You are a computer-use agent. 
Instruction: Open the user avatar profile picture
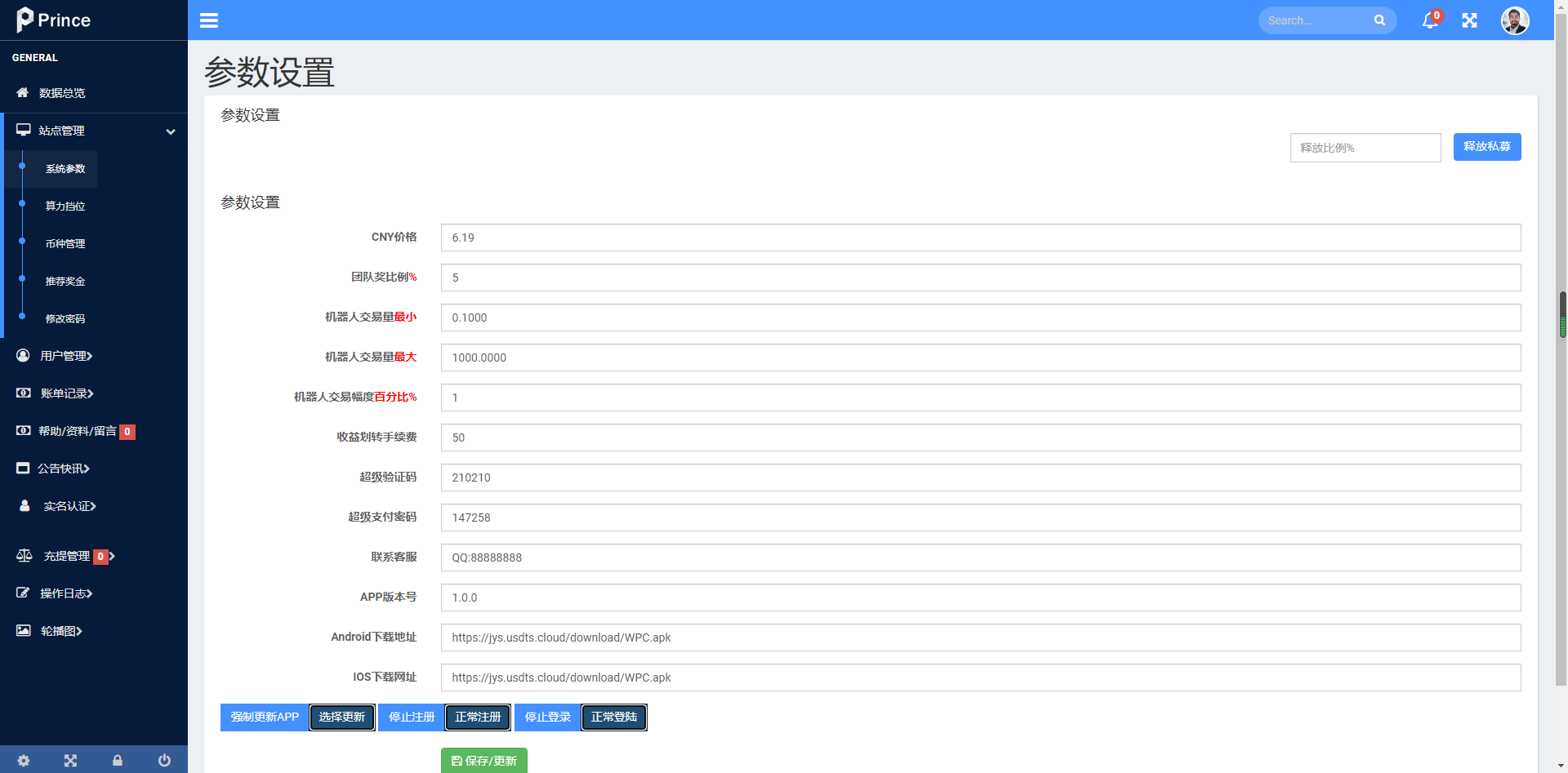click(x=1515, y=20)
